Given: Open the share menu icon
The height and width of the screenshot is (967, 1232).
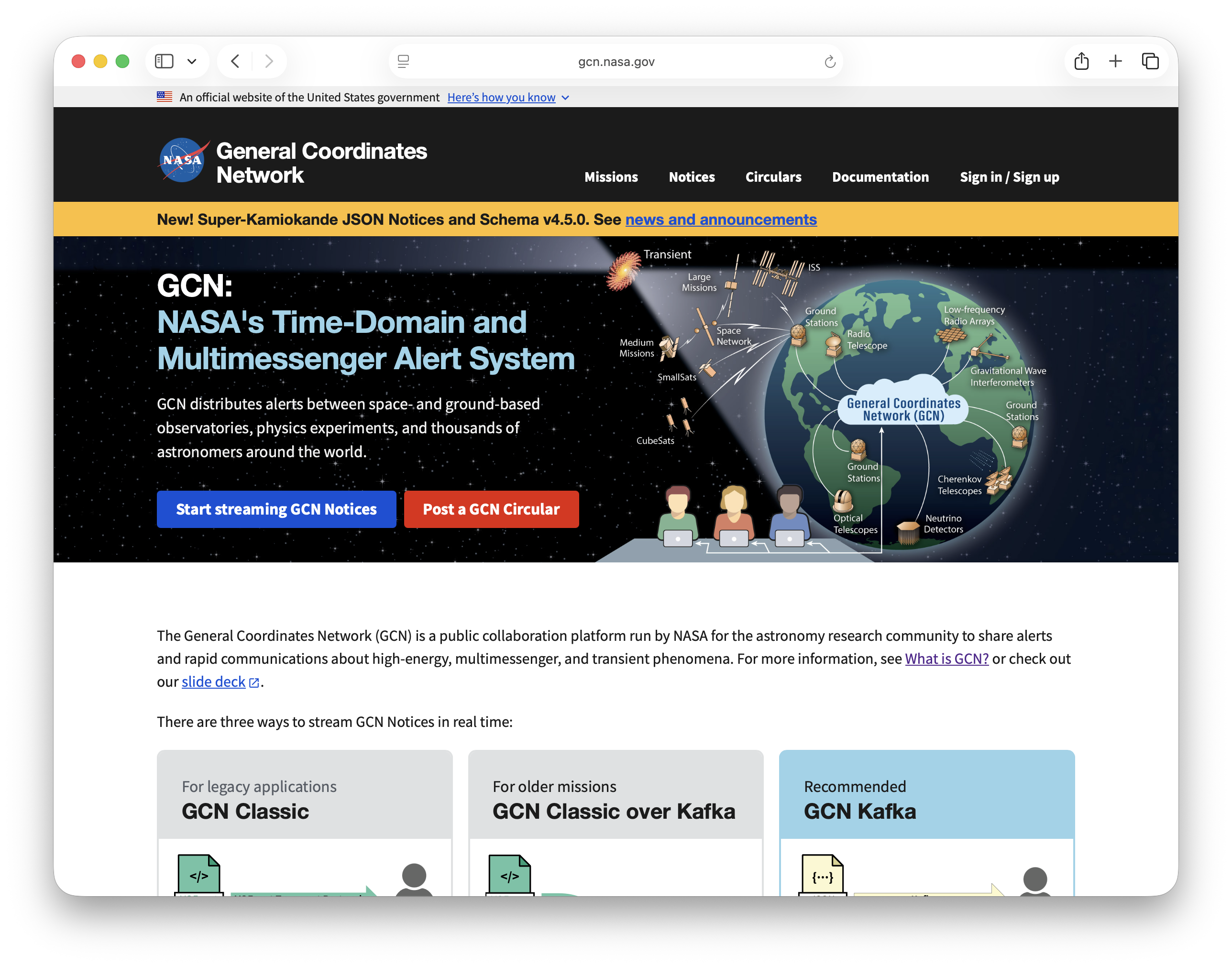Looking at the screenshot, I should coord(1082,61).
